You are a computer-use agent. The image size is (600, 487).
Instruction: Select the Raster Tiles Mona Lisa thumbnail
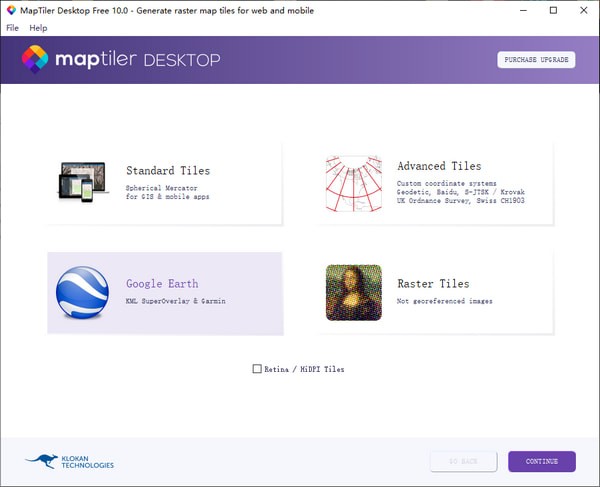tap(354, 293)
